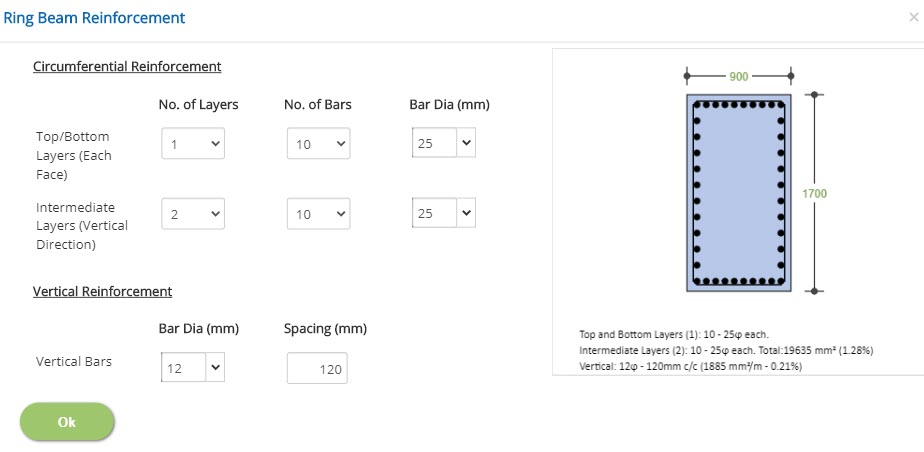The height and width of the screenshot is (452, 924).
Task: Click the Vertical Reinforcement heading
Action: [103, 291]
